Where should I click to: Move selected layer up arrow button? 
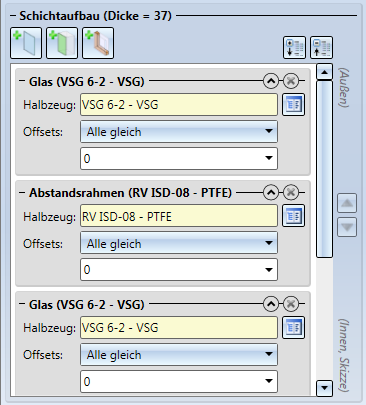347,203
